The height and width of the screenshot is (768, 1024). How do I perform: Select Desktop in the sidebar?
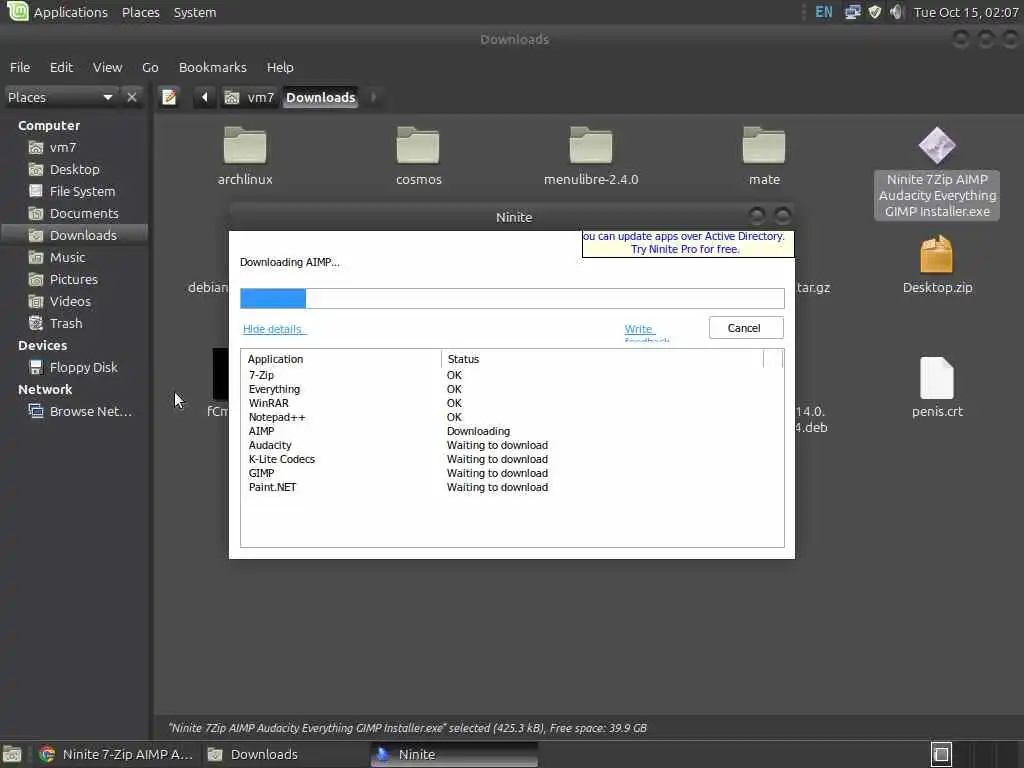click(74, 170)
